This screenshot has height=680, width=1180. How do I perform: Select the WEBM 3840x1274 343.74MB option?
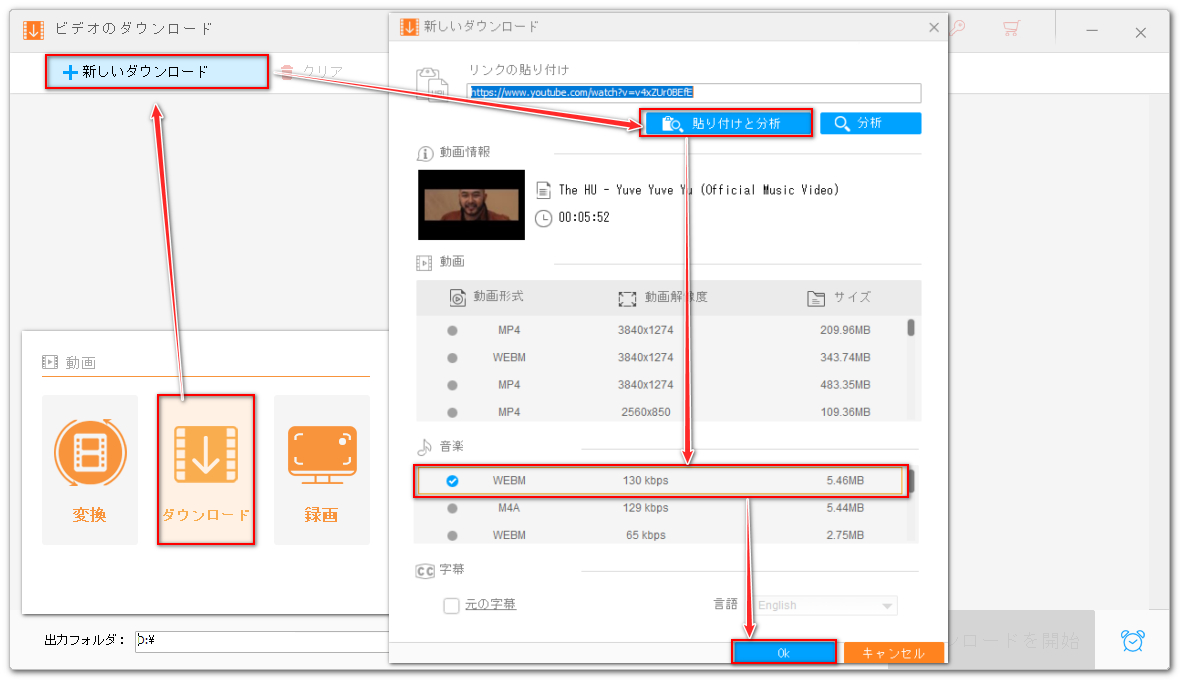point(453,357)
